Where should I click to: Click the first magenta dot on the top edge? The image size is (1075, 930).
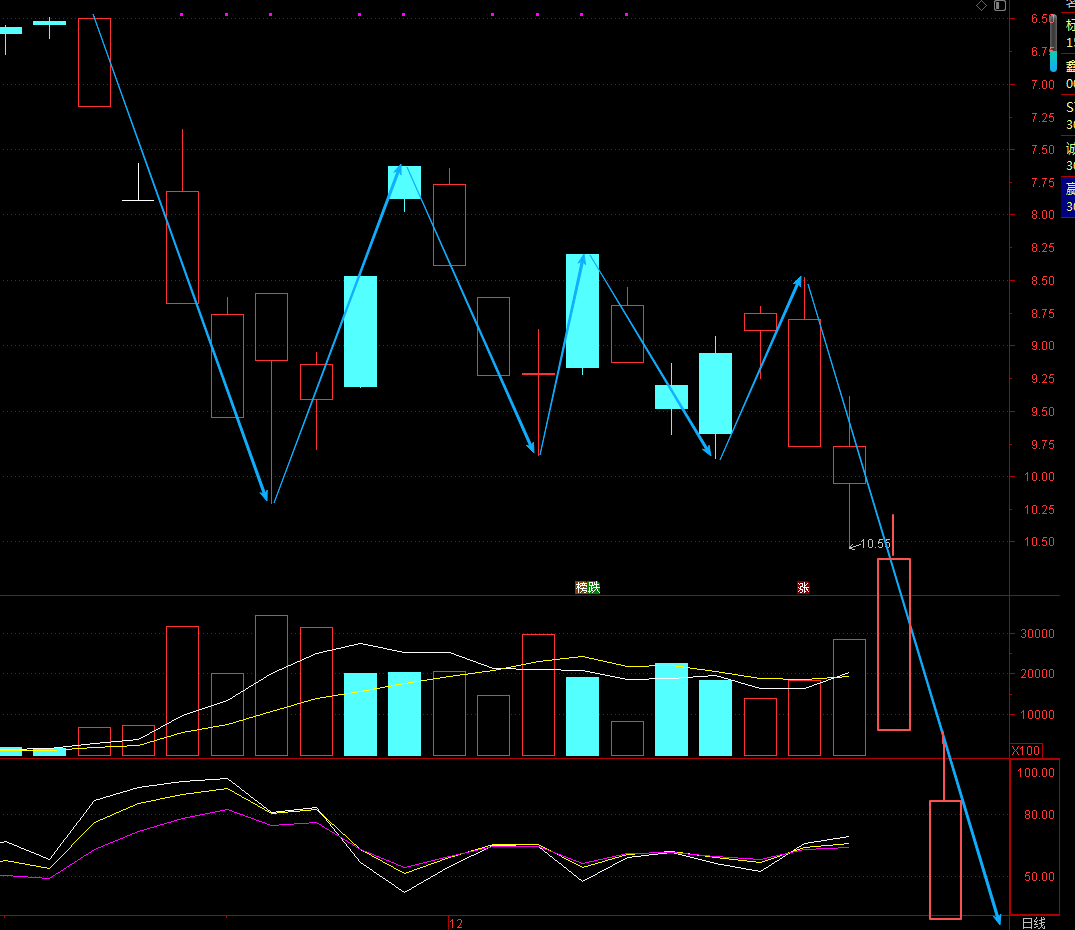(182, 14)
